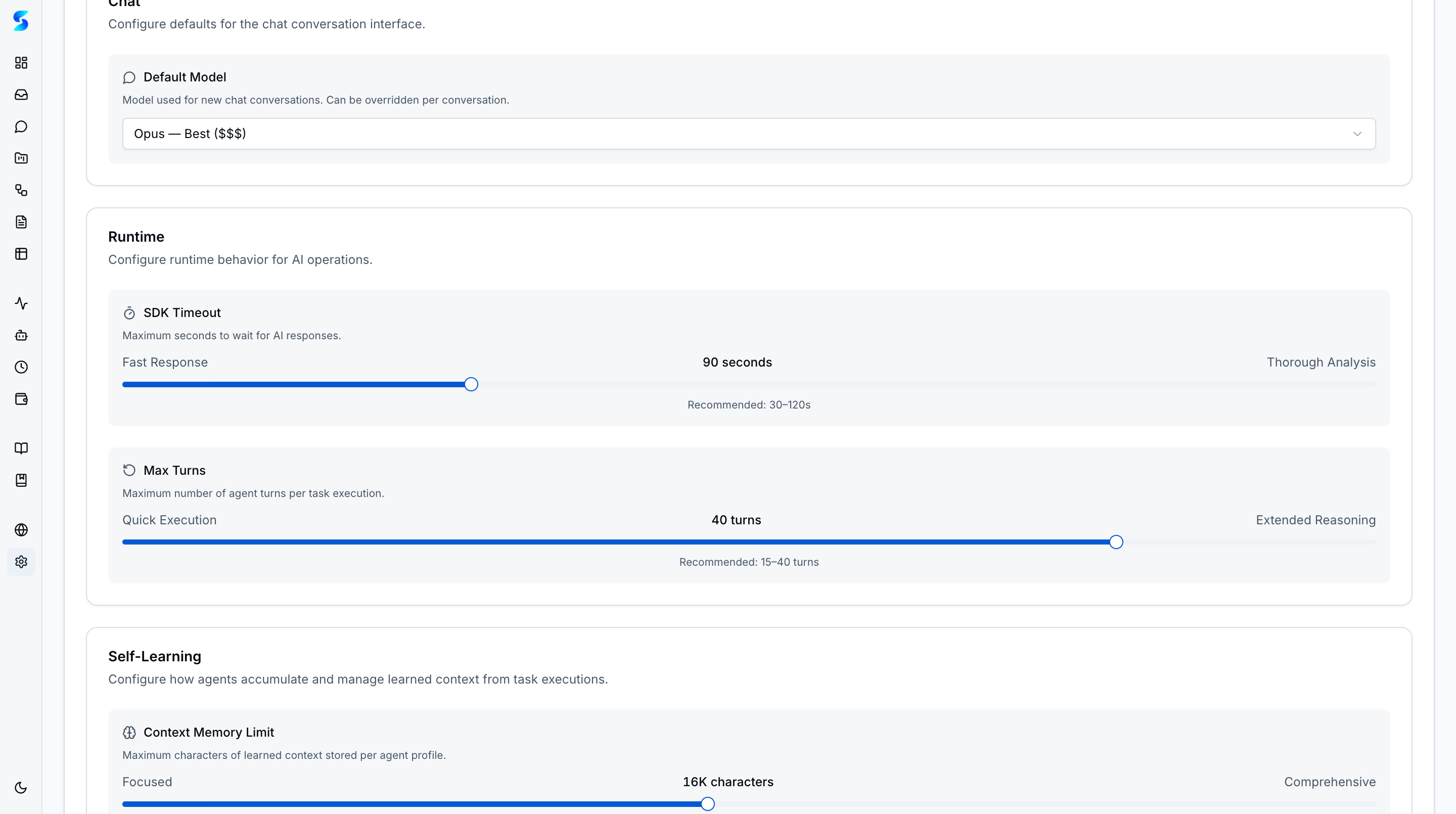Open the Agents robot section
Image resolution: width=1456 pixels, height=814 pixels.
pos(21,335)
